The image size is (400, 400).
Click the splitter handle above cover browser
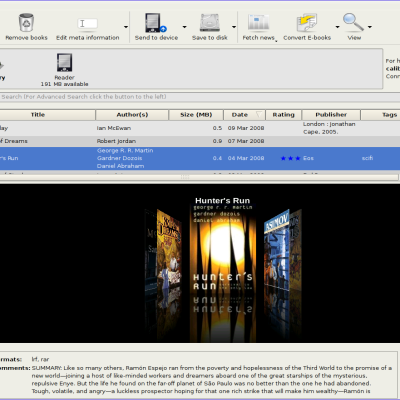185,177
